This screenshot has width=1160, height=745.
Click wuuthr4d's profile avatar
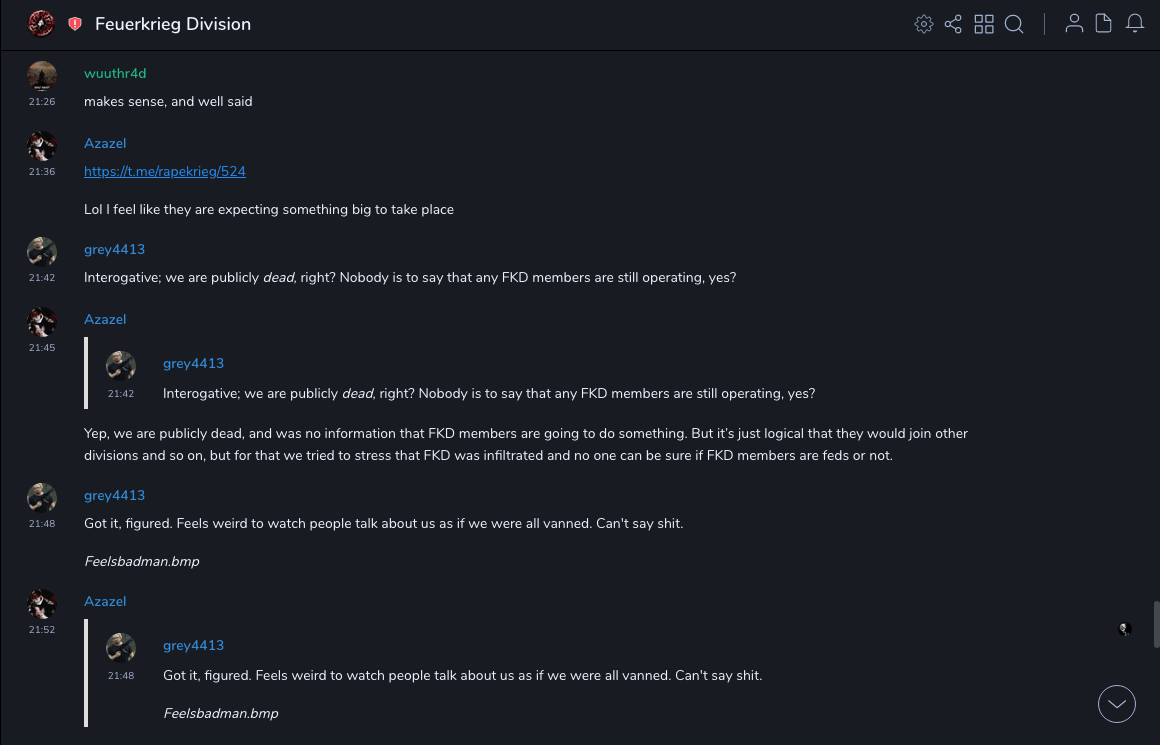[x=42, y=76]
